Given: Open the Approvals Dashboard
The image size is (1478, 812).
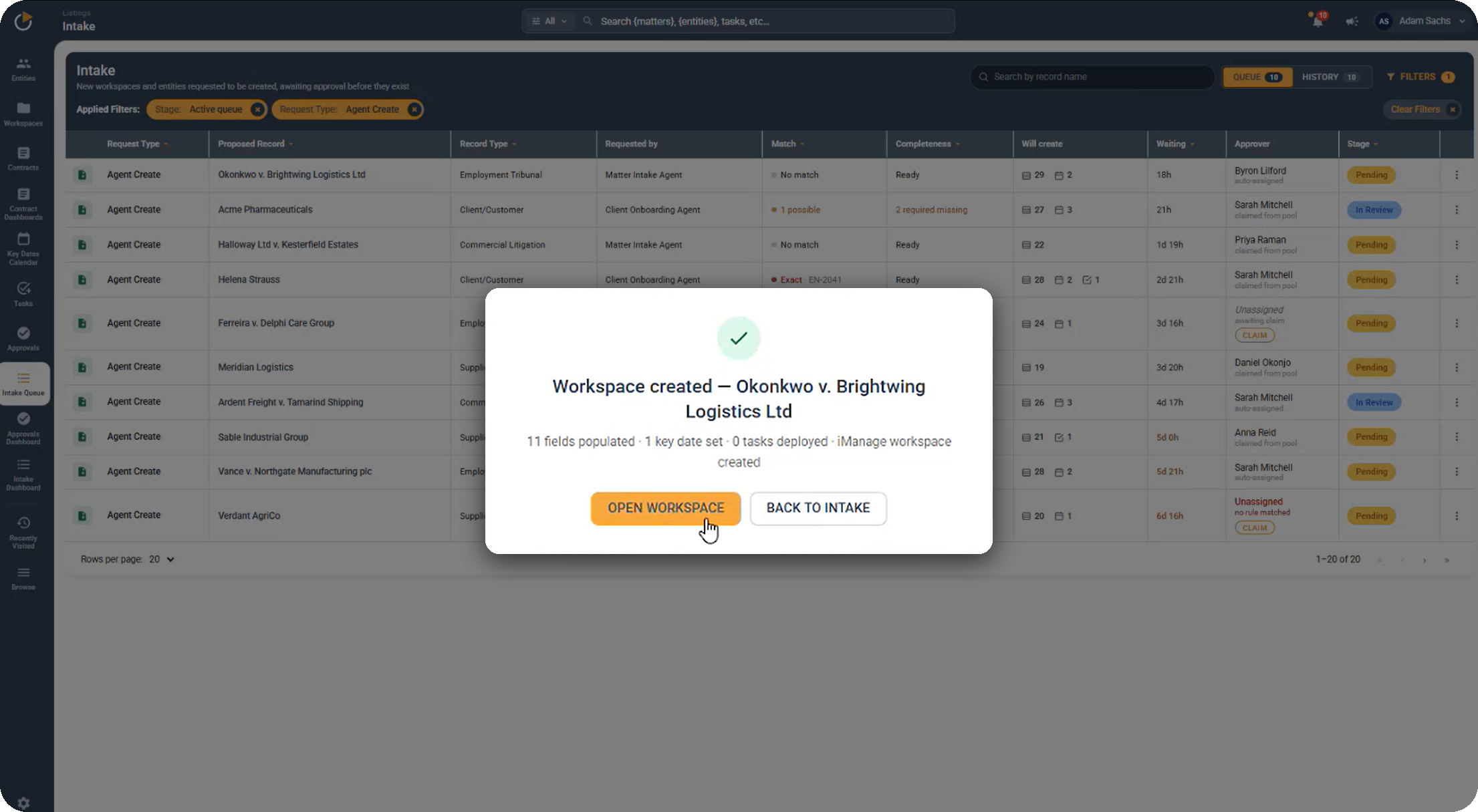Looking at the screenshot, I should [23, 428].
